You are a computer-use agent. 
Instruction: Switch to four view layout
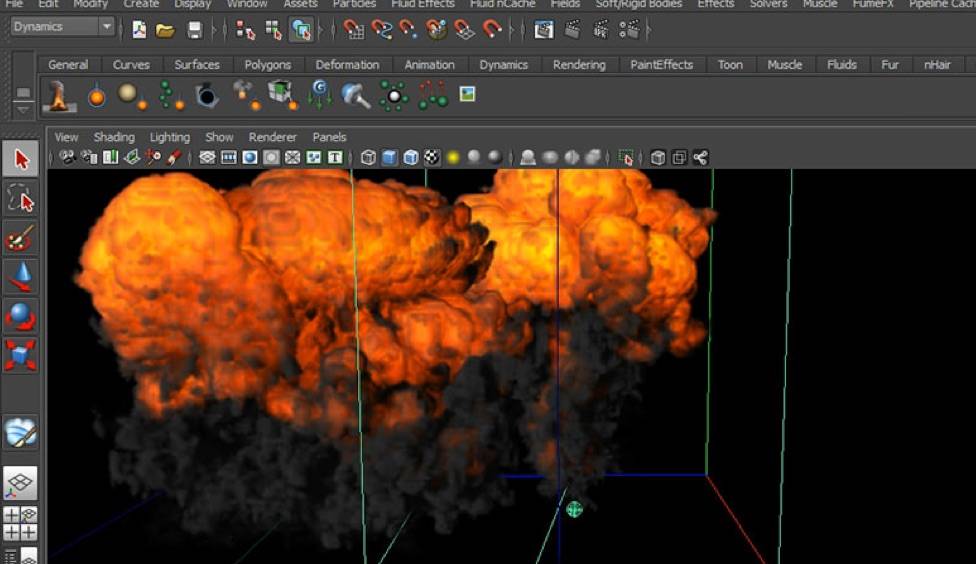(x=20, y=523)
